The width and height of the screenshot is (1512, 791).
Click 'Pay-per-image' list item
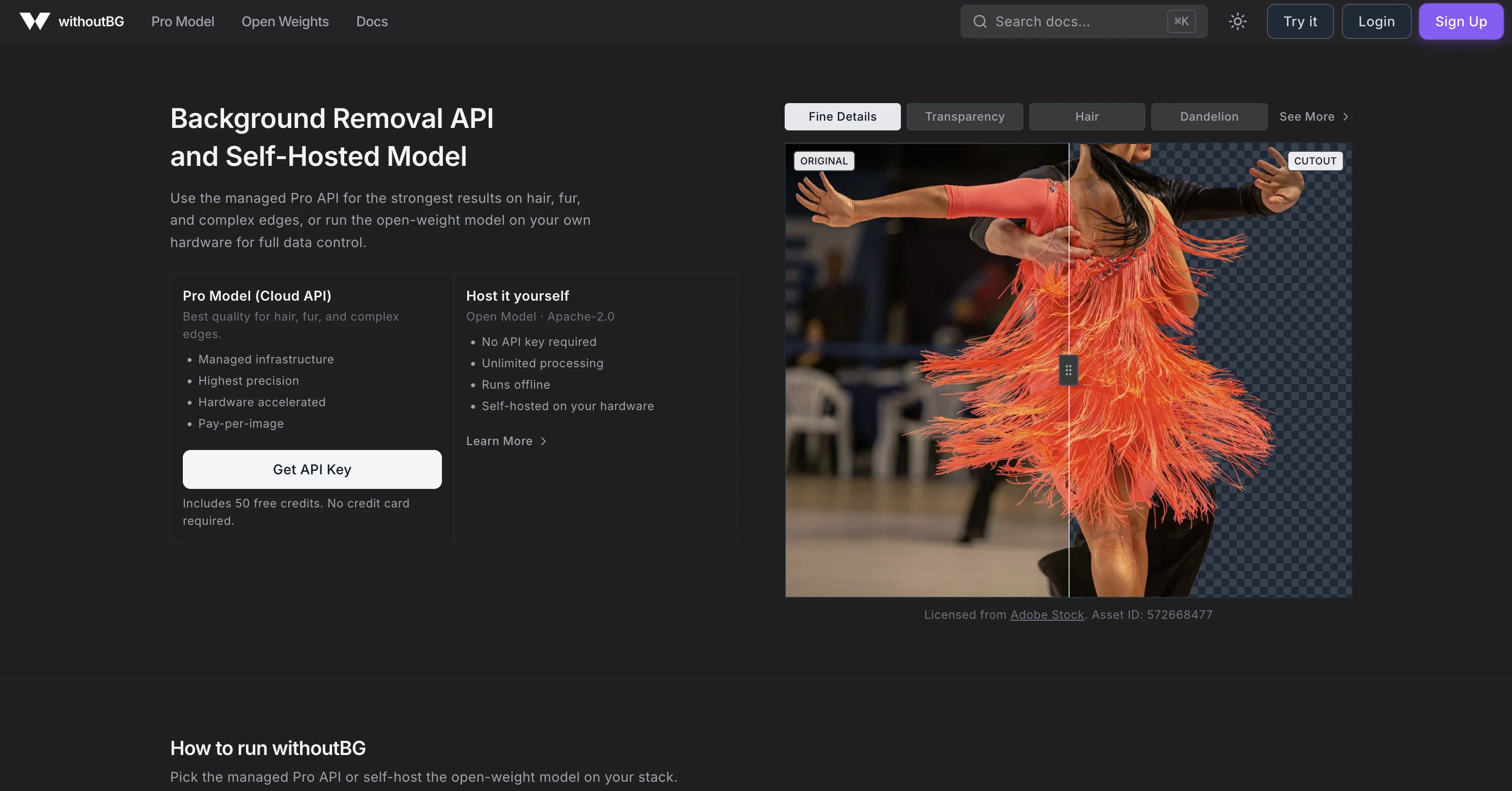241,424
